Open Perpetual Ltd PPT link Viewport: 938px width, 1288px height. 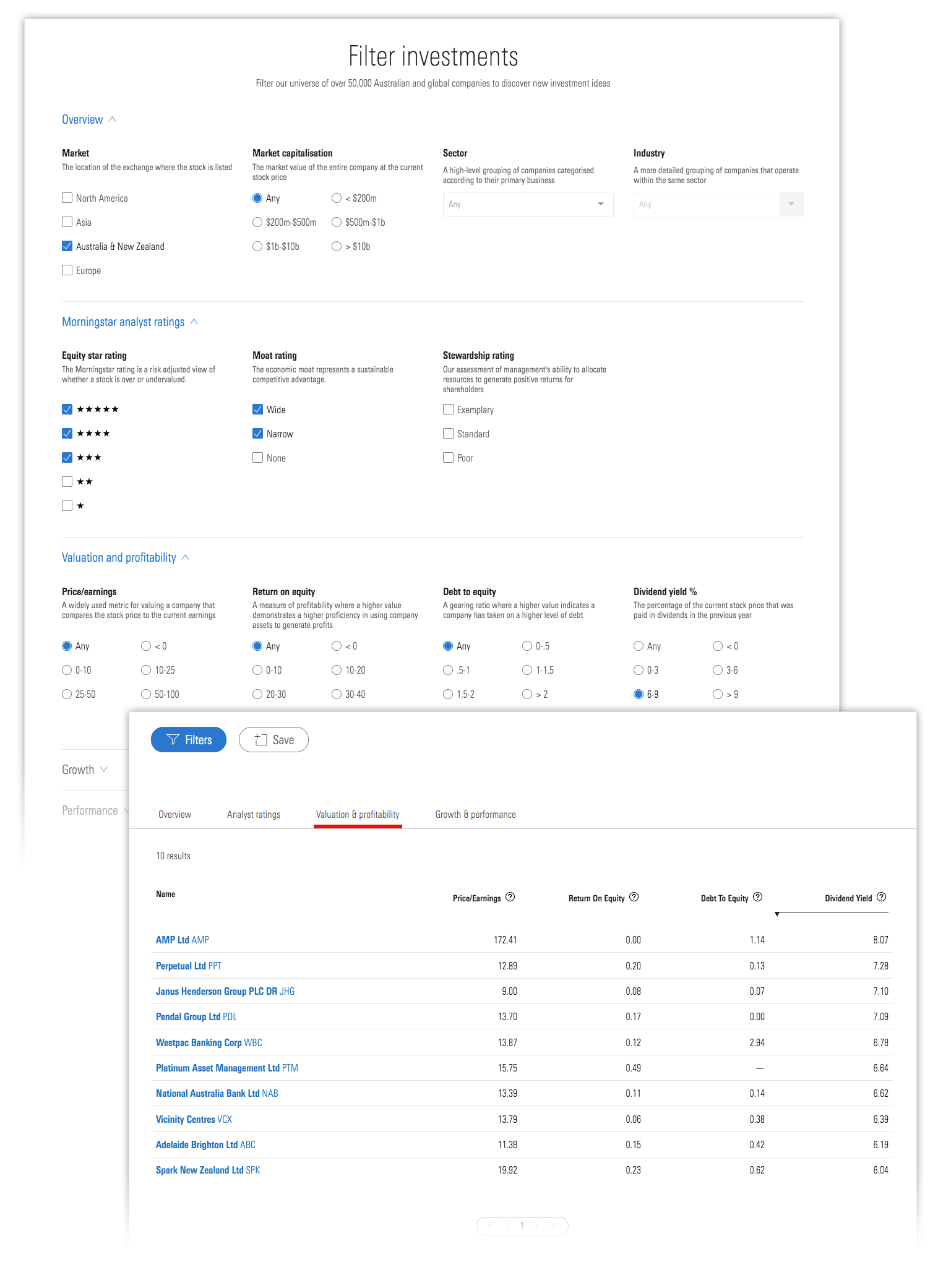(x=189, y=966)
